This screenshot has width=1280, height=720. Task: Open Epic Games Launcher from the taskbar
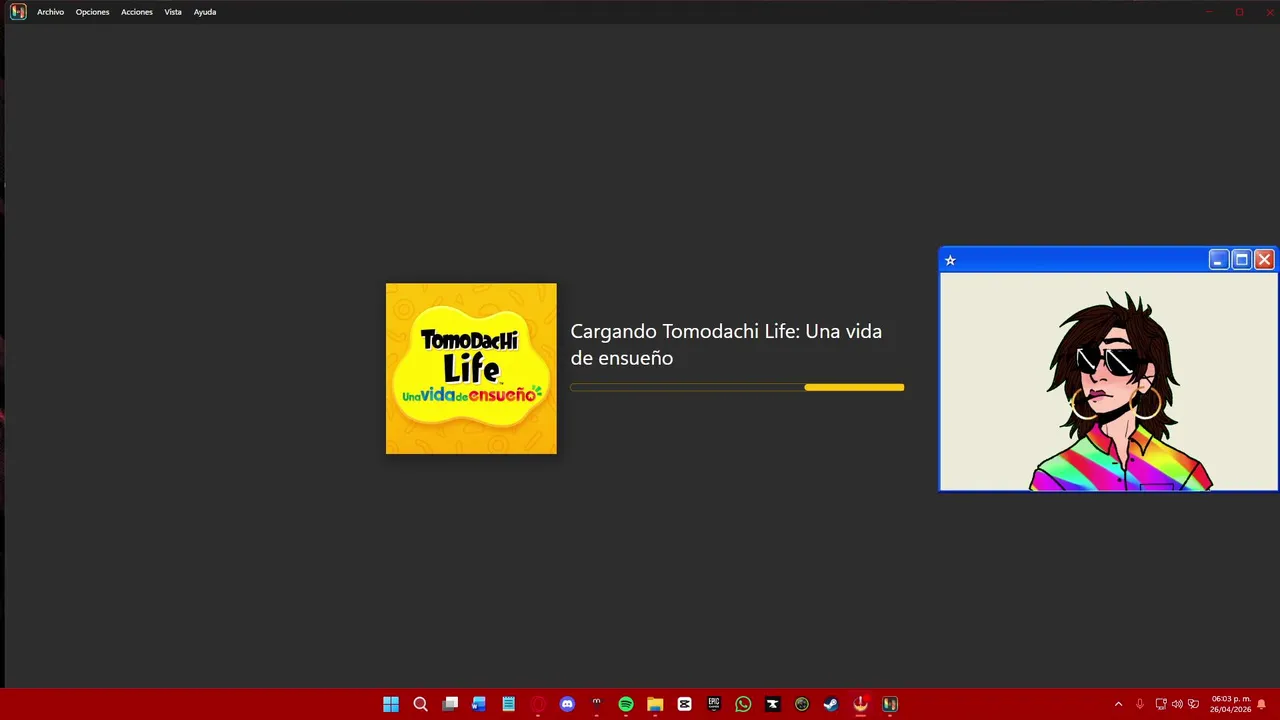tap(714, 704)
